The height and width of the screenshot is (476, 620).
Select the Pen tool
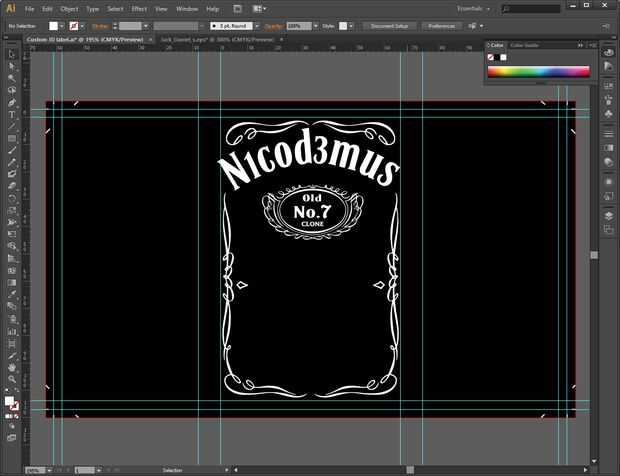(x=12, y=102)
